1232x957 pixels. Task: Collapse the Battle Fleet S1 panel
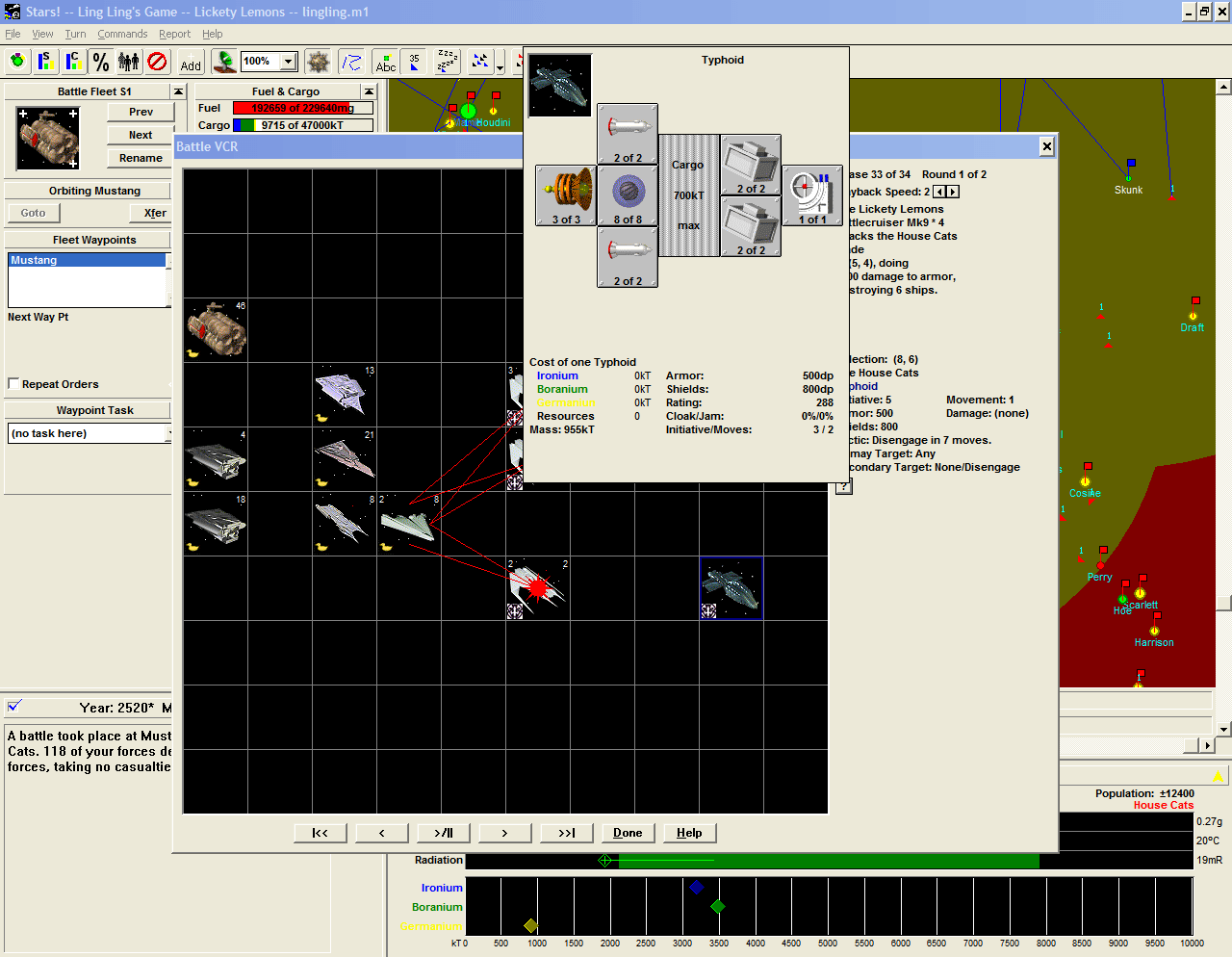point(178,91)
